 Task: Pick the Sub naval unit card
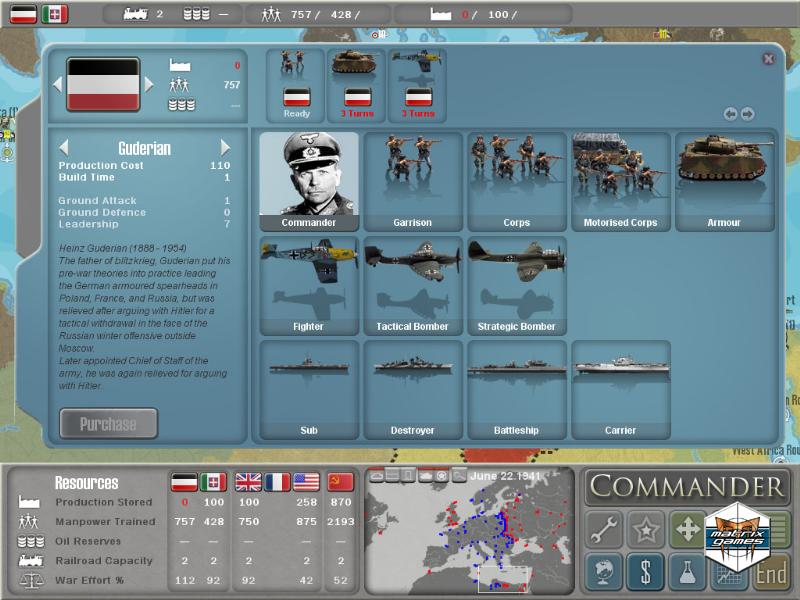(x=309, y=390)
